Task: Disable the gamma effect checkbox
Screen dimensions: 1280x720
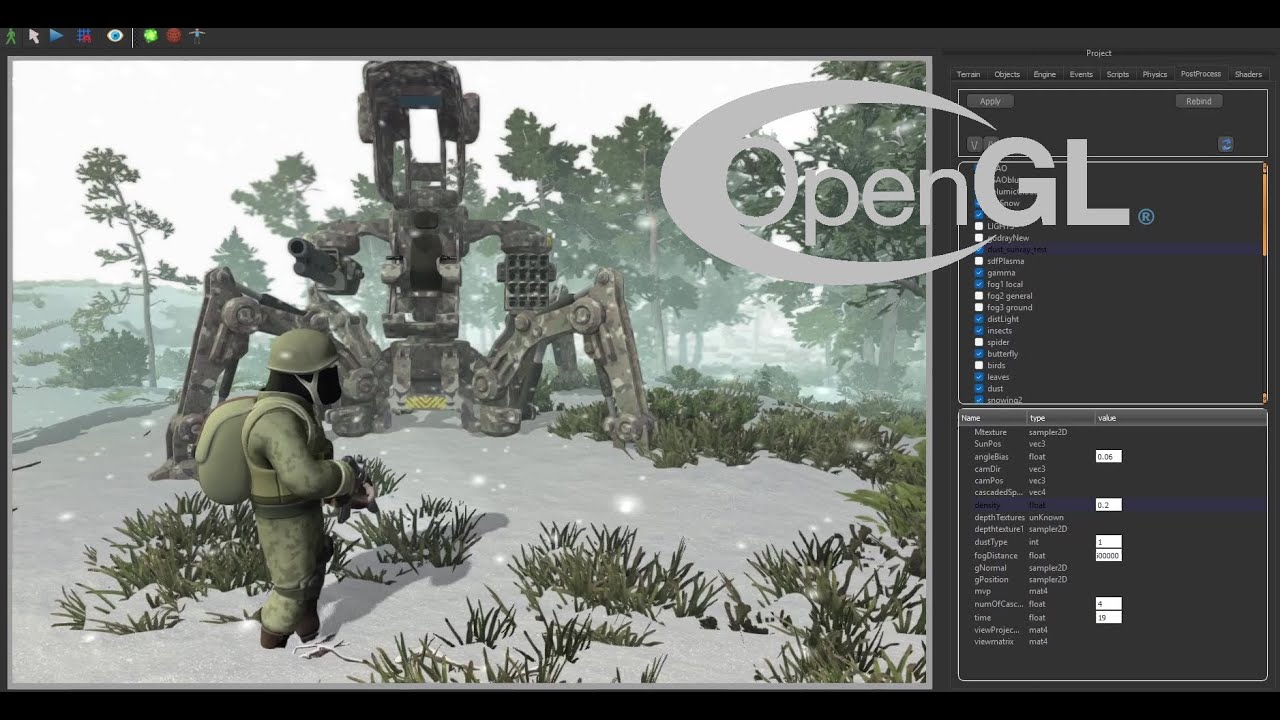Action: point(979,273)
